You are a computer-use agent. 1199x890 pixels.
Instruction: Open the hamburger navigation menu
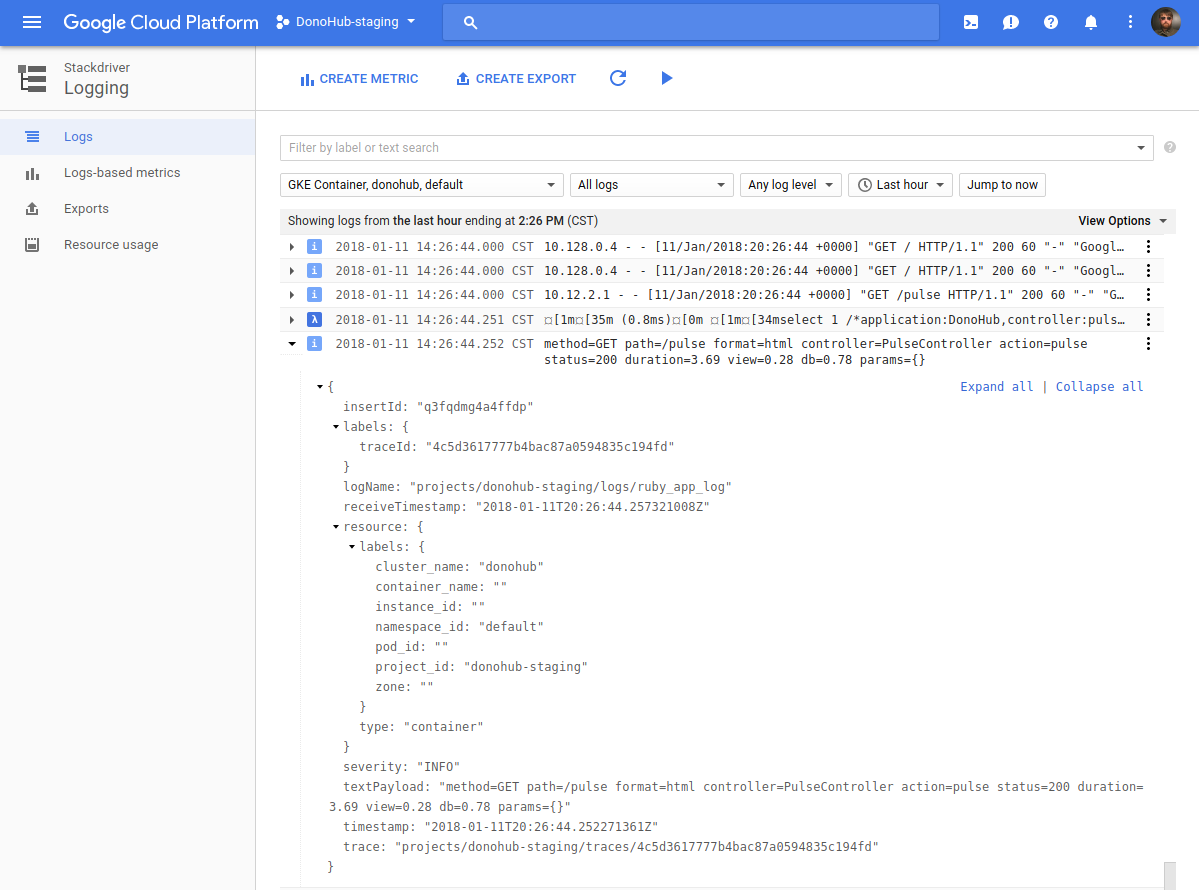32,22
